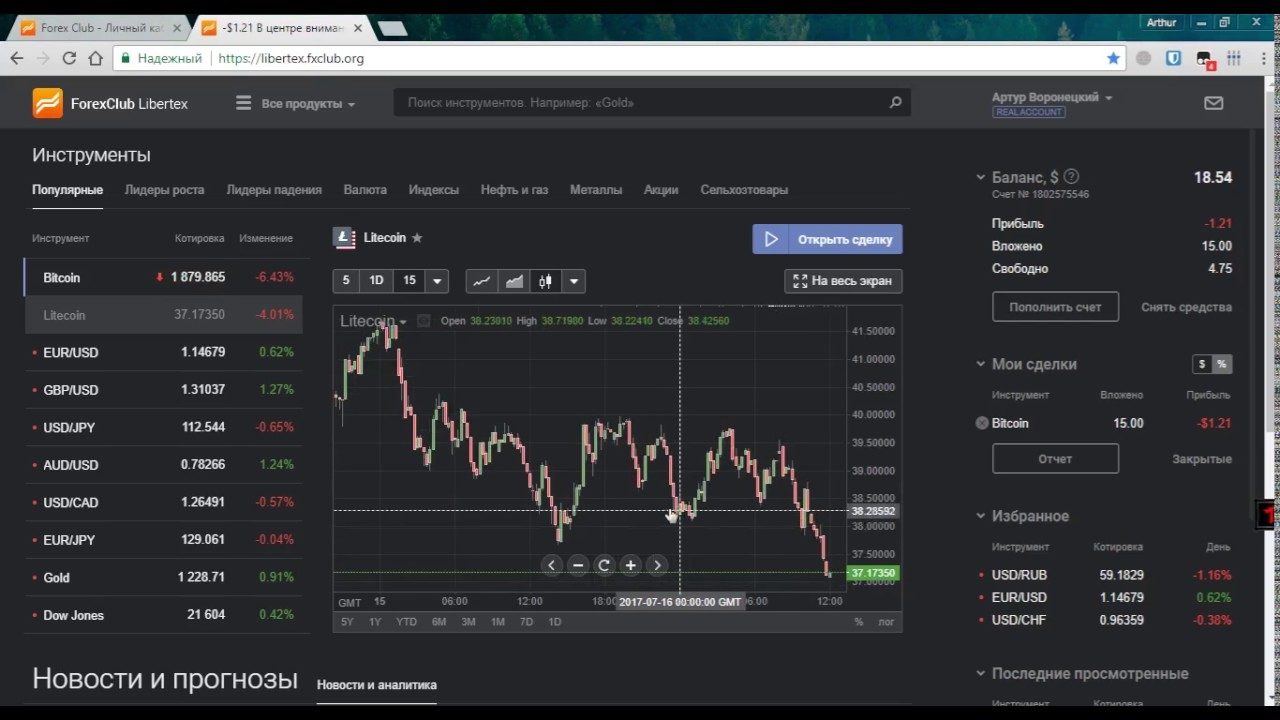The height and width of the screenshot is (720, 1280).
Task: Switch deals display to percent
Action: tap(1222, 364)
